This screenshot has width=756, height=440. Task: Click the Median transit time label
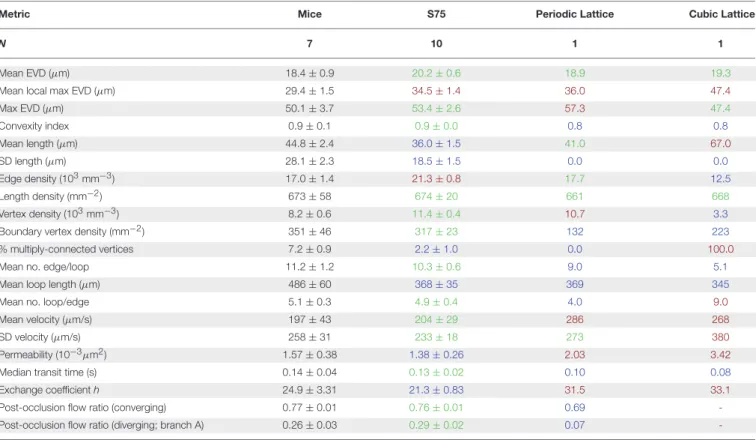[48, 373]
